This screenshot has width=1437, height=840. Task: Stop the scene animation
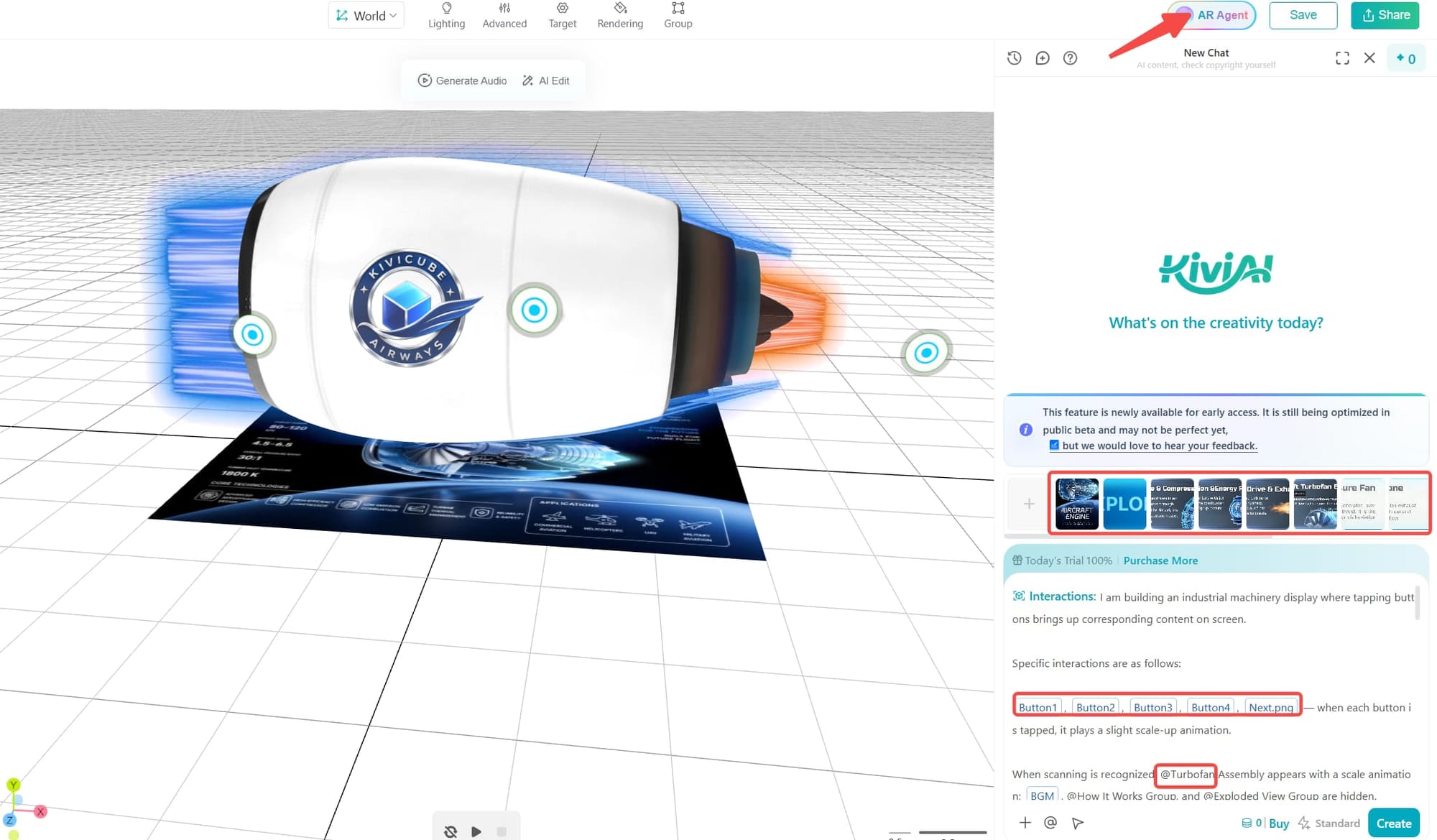pos(502,831)
